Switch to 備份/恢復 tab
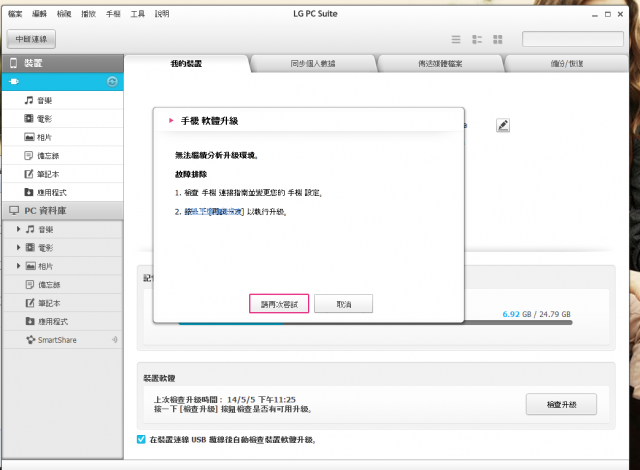 [567, 64]
